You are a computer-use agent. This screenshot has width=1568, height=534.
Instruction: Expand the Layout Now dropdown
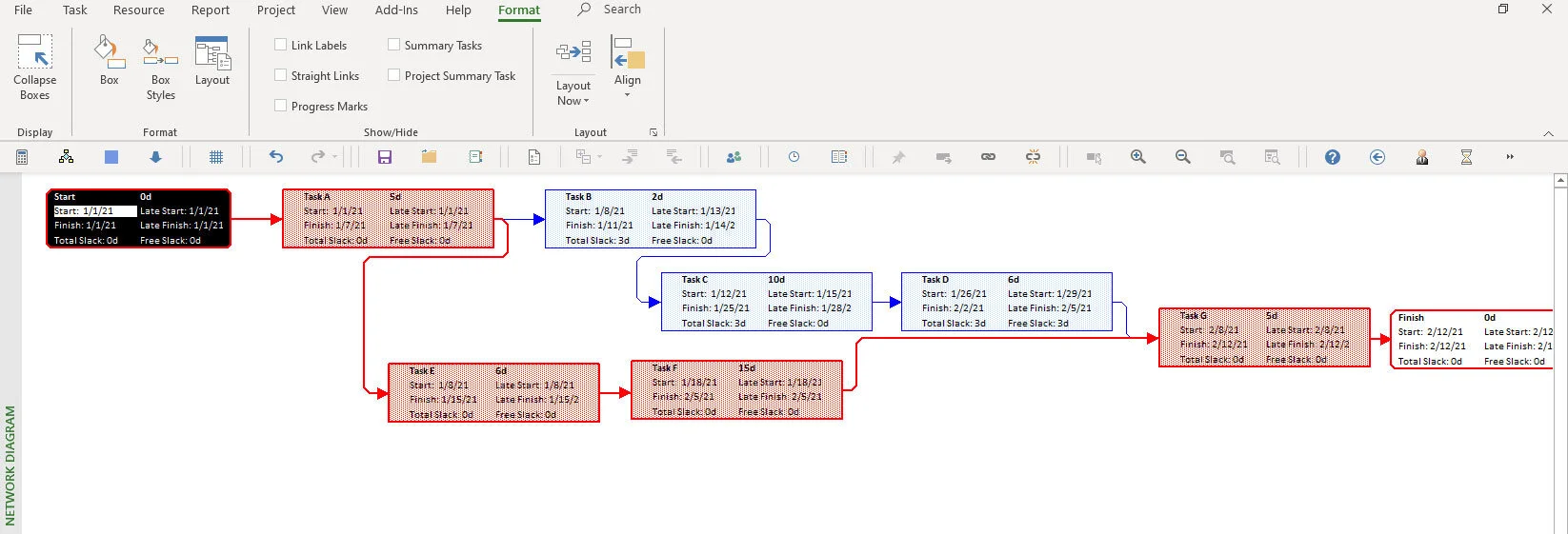click(x=573, y=92)
